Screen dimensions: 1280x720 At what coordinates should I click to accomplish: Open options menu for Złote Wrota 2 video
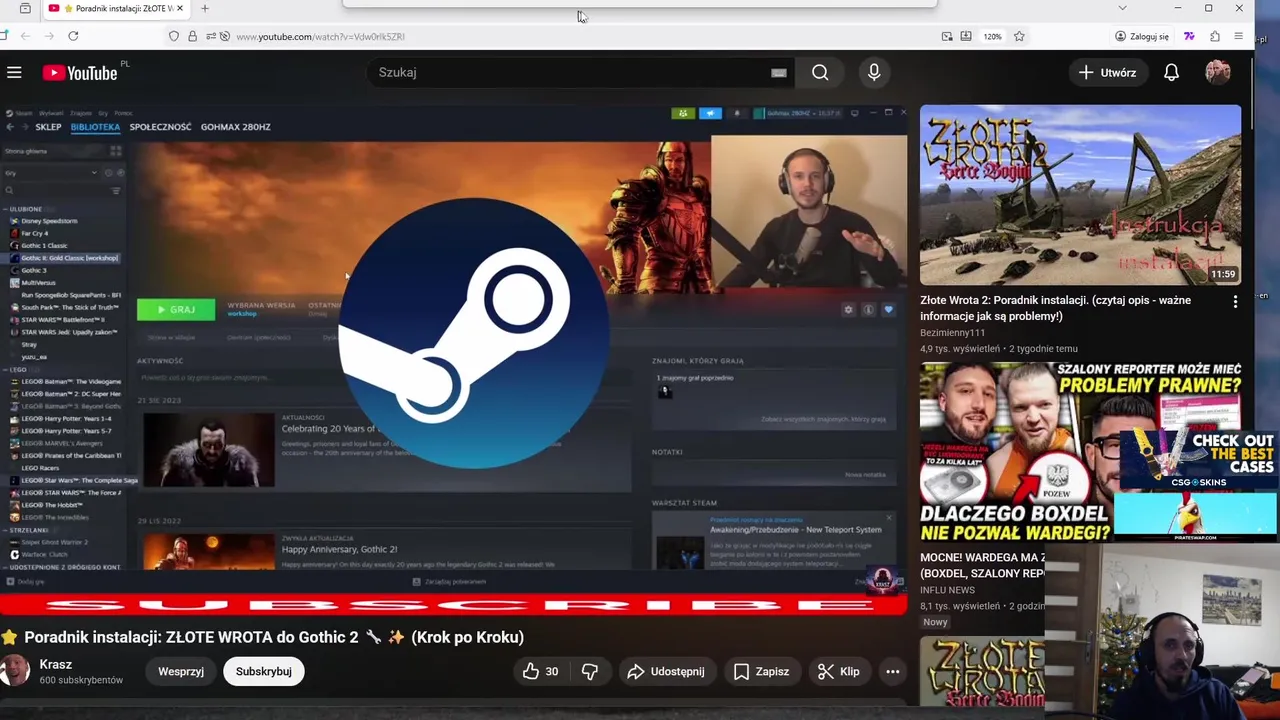[1235, 301]
